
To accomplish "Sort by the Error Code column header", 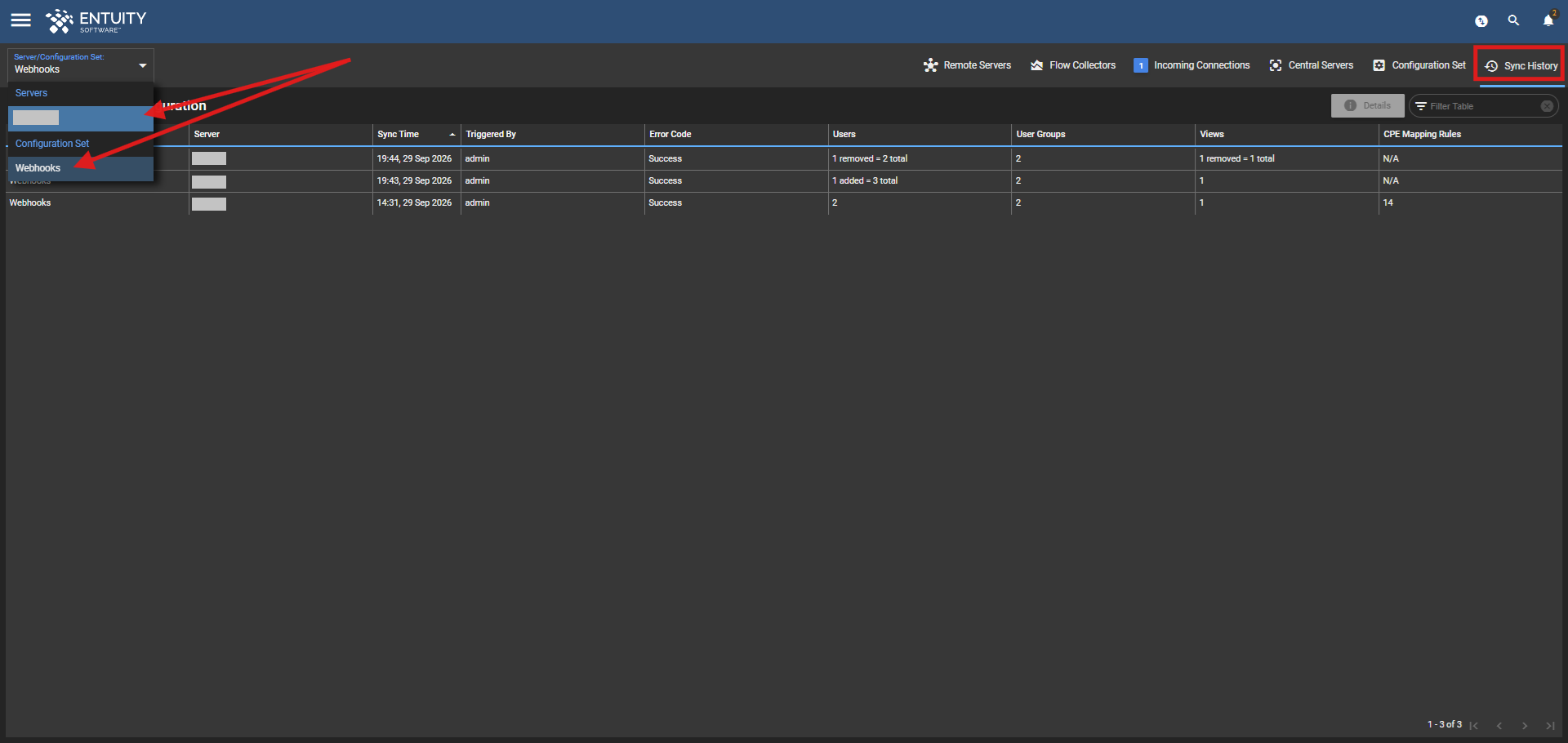I will [x=736, y=134].
